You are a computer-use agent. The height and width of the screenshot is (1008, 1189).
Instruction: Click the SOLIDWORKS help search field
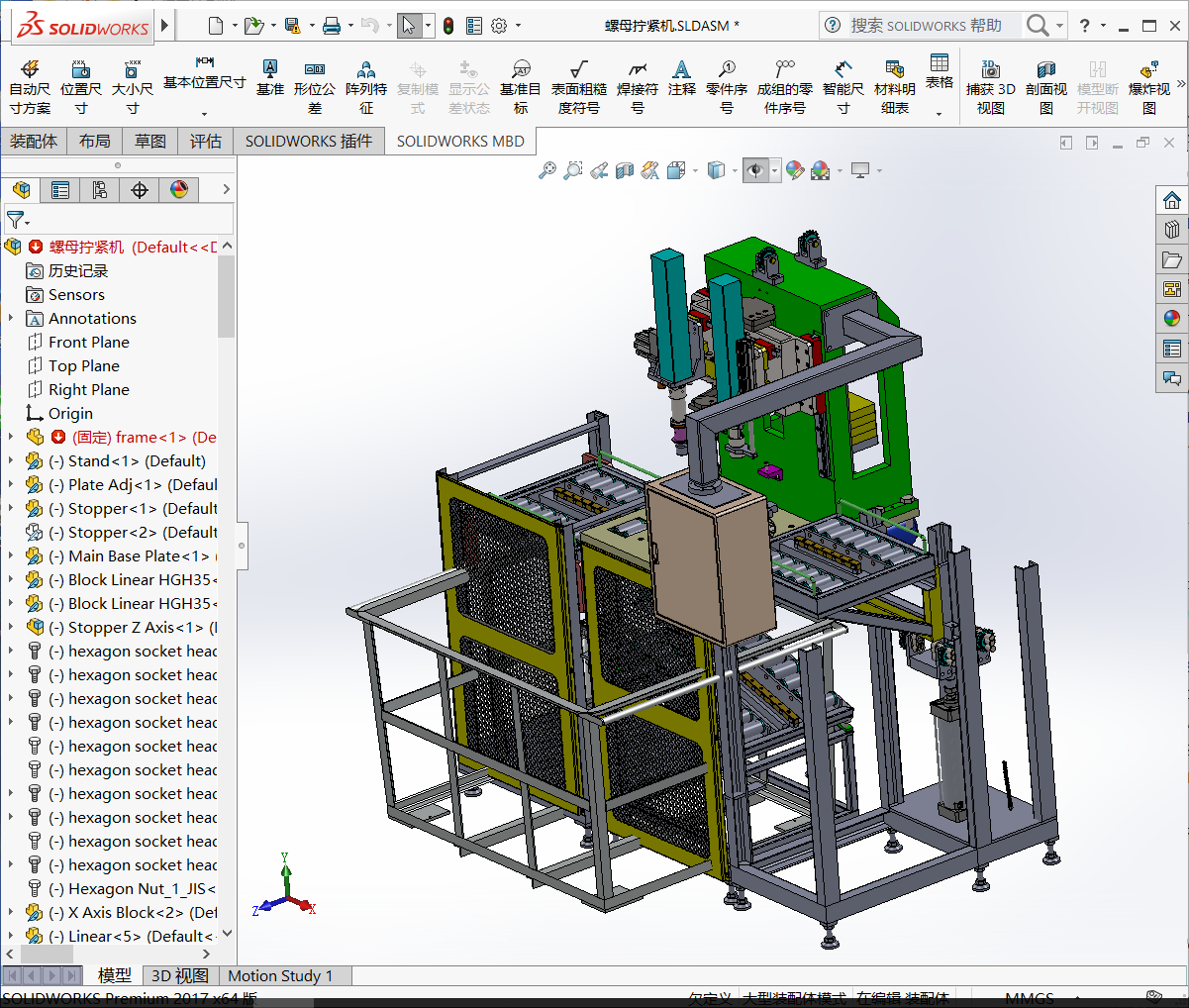pyautogui.click(x=935, y=26)
